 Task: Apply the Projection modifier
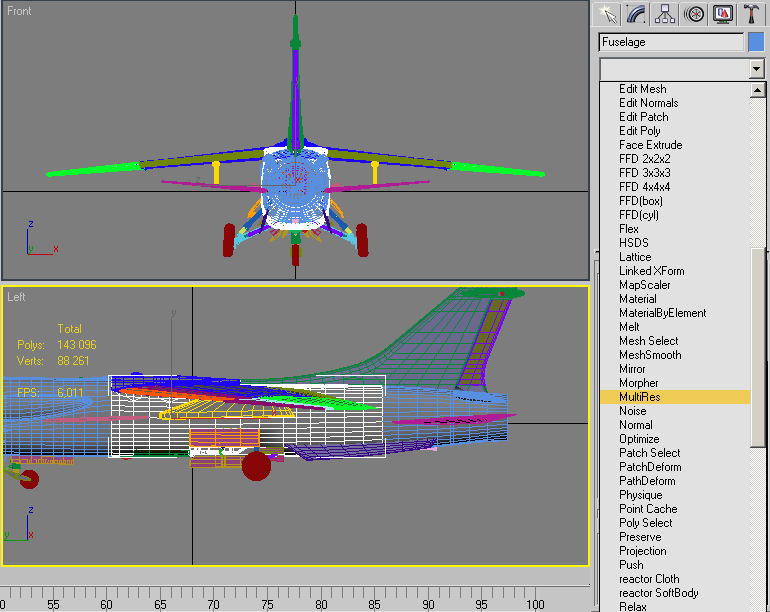(643, 551)
